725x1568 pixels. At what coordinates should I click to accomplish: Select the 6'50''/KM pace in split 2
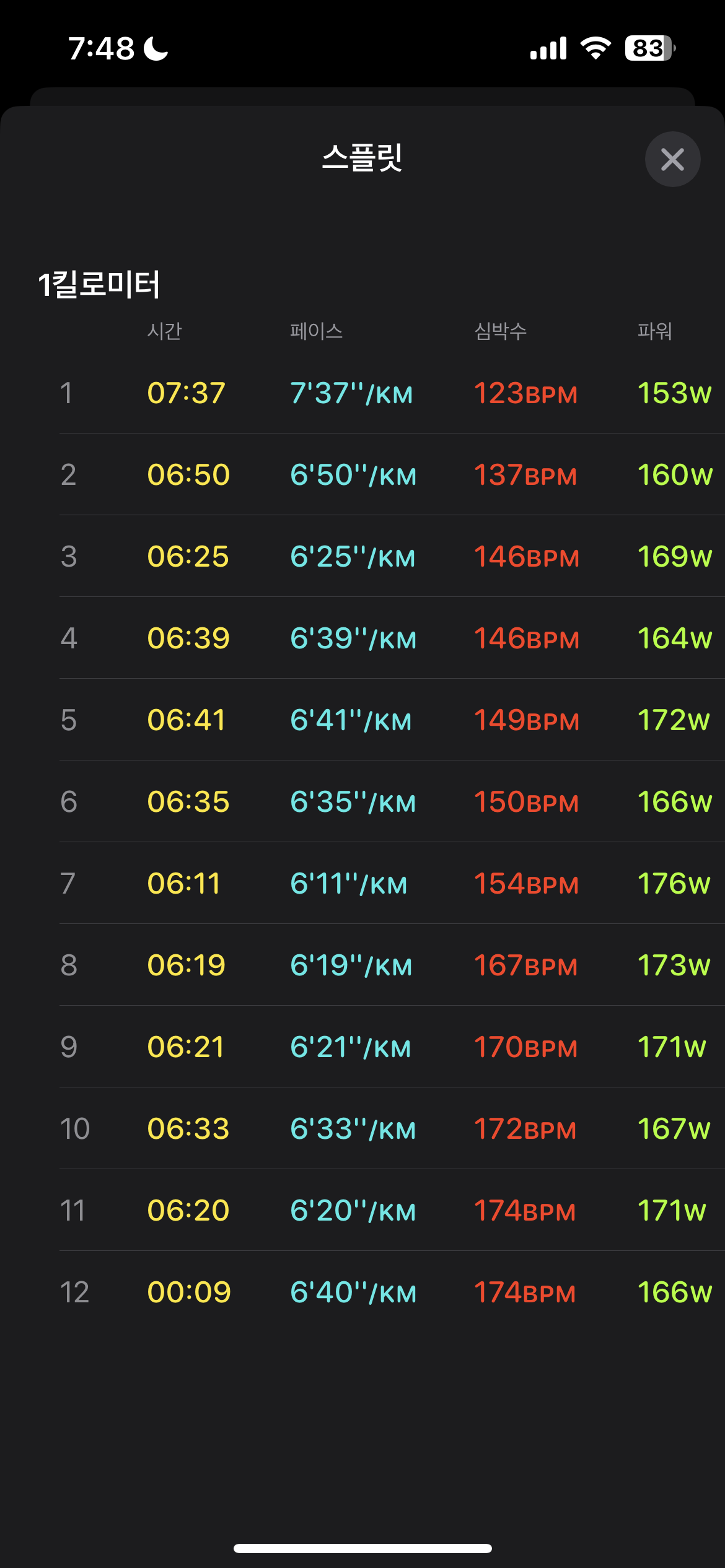(353, 475)
